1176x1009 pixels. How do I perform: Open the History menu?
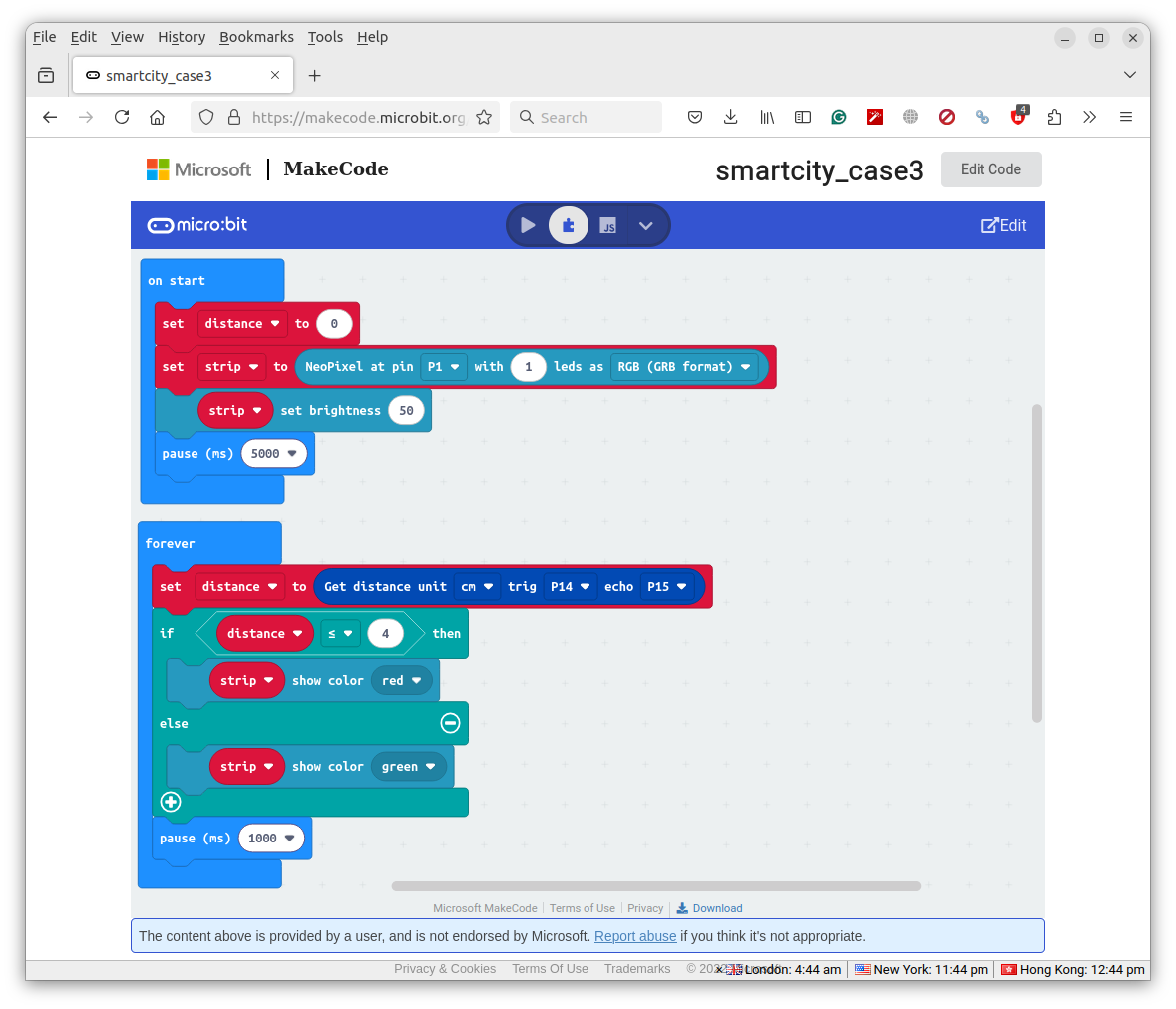point(182,37)
